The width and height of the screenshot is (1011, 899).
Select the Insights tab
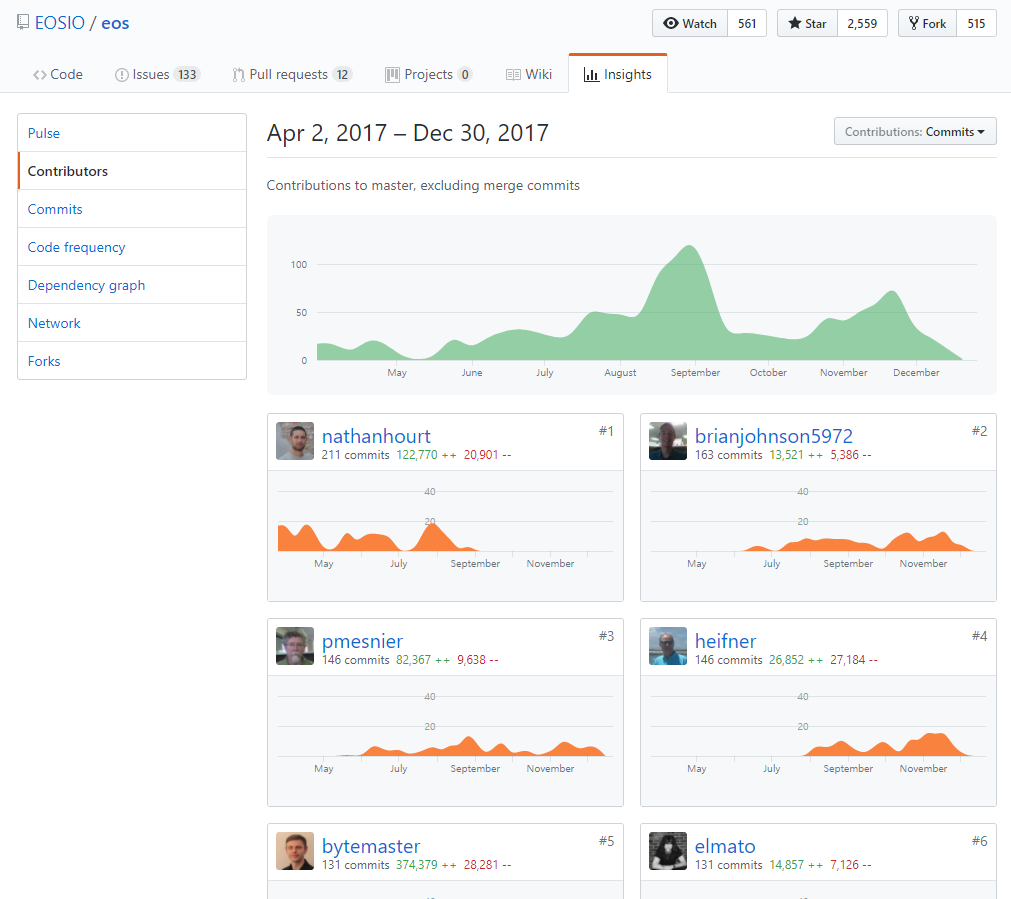pos(618,75)
